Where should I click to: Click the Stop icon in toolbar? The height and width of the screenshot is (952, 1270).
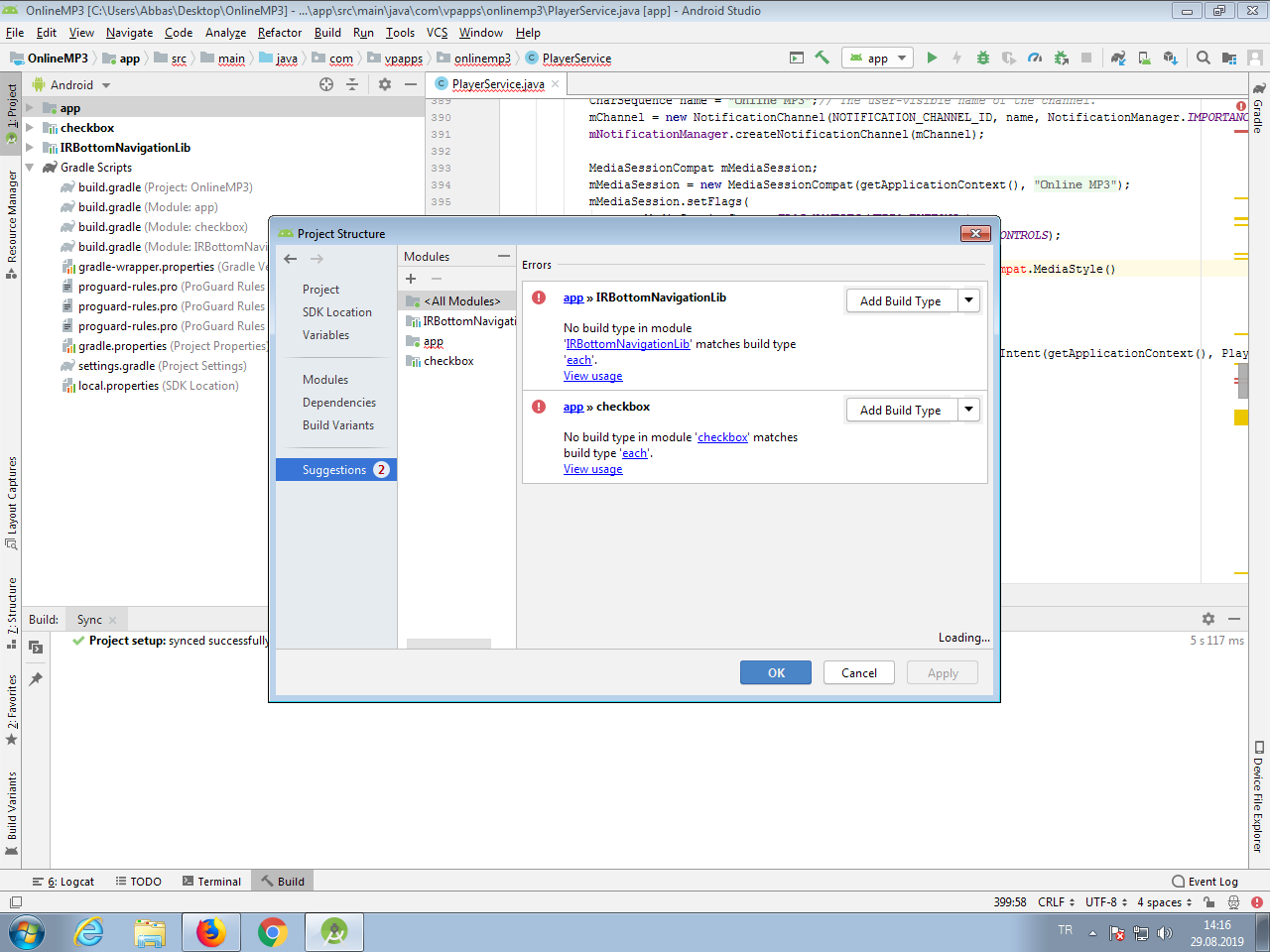coord(1086,58)
